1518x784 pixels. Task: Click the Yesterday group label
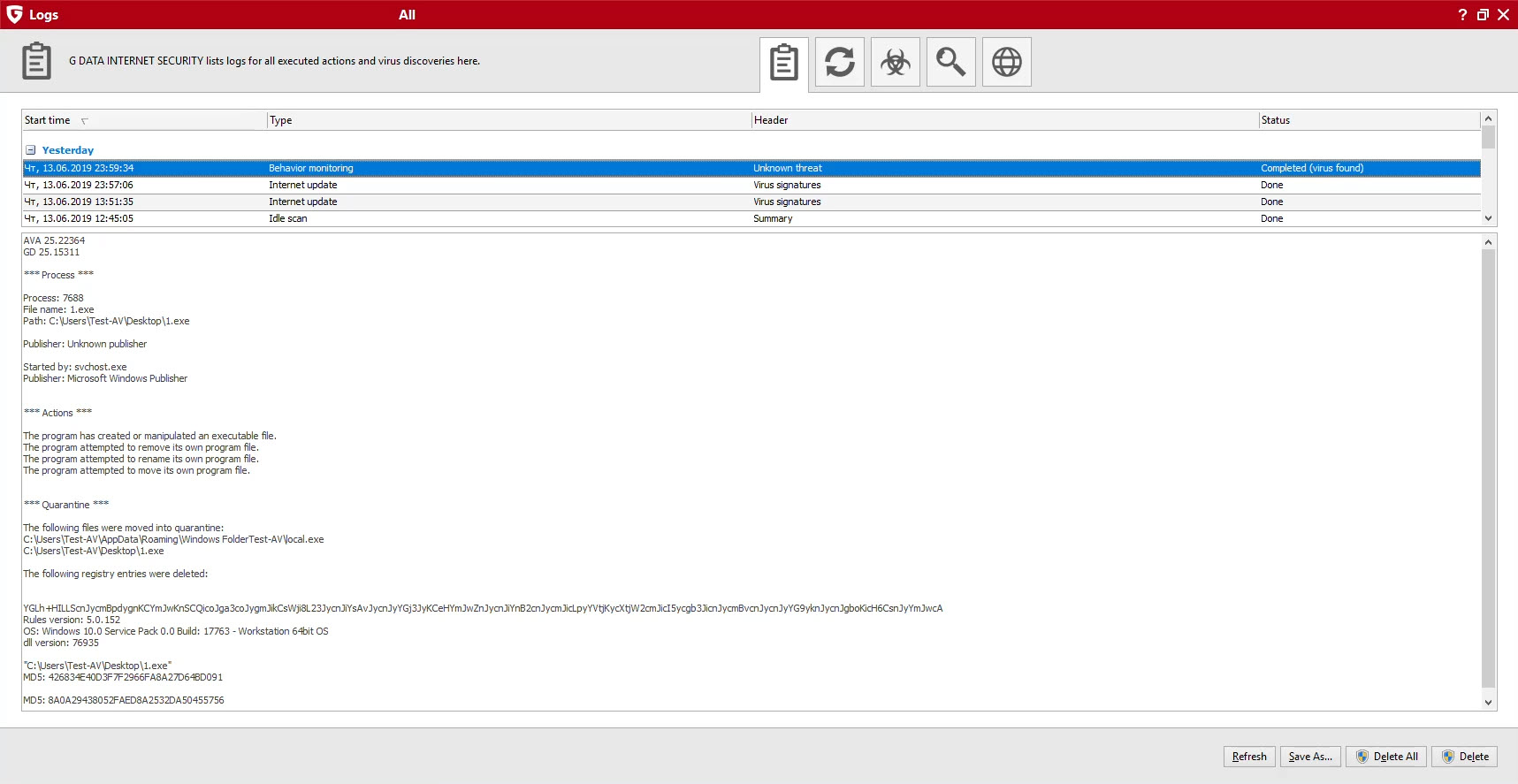[67, 150]
